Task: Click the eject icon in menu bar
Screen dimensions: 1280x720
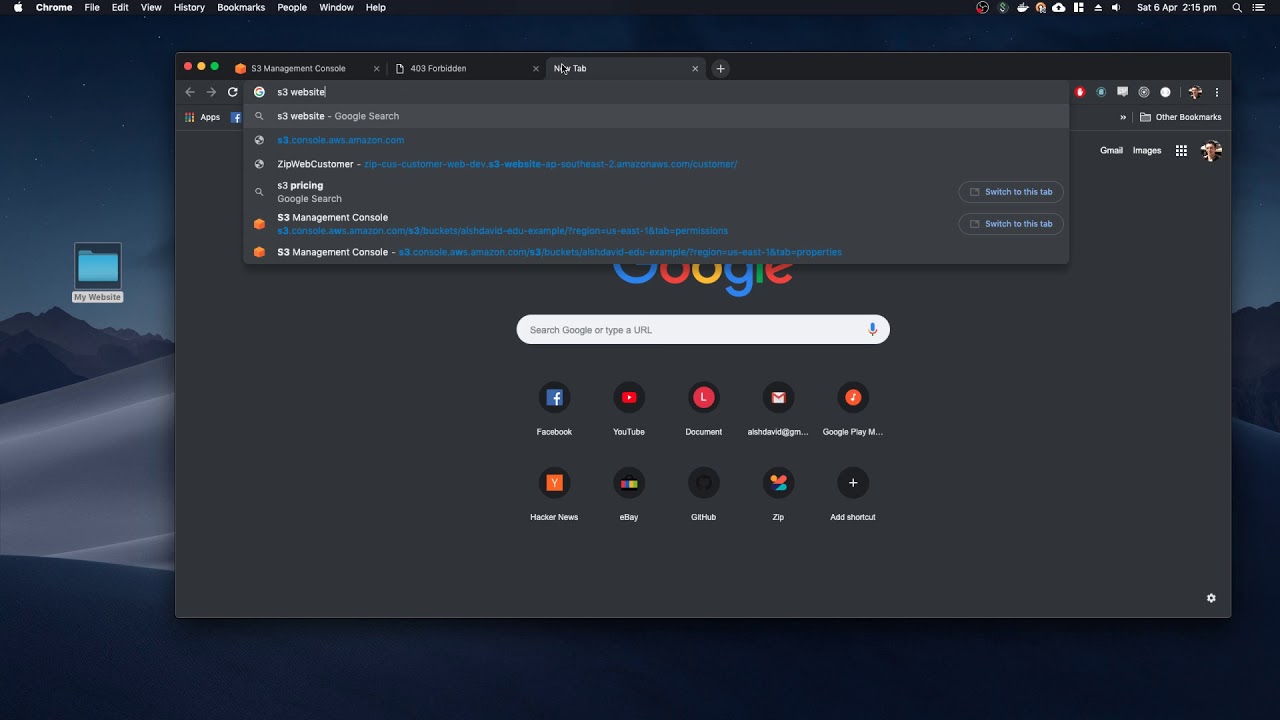Action: point(1098,8)
